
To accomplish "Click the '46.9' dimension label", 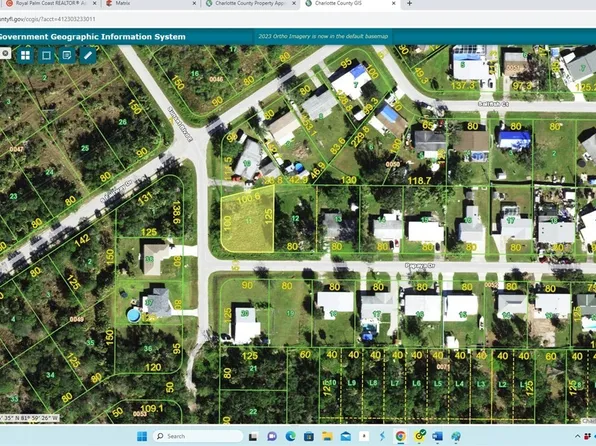I will pyautogui.click(x=319, y=170).
